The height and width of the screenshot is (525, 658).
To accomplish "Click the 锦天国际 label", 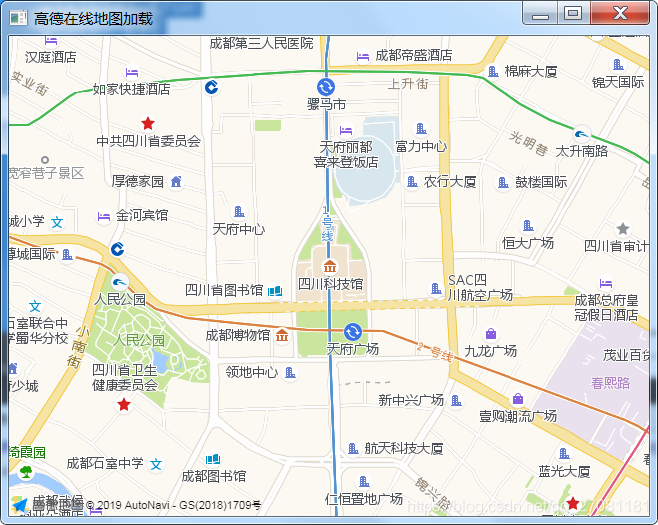I will click(x=618, y=82).
